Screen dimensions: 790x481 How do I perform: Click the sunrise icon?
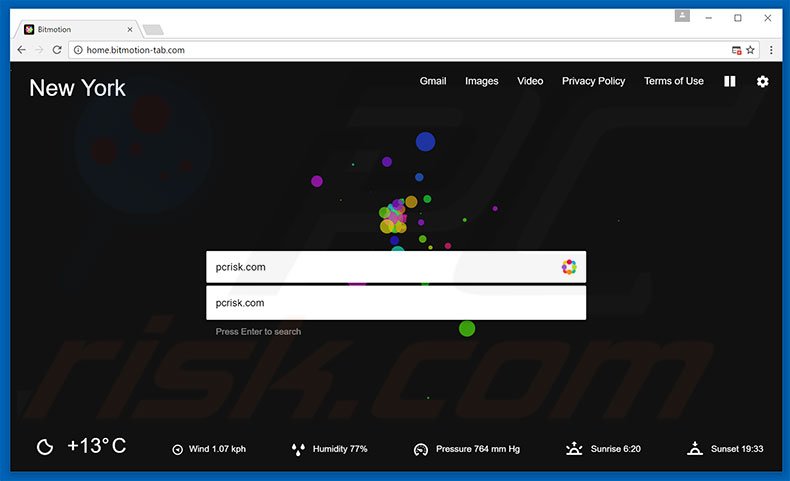coord(574,448)
